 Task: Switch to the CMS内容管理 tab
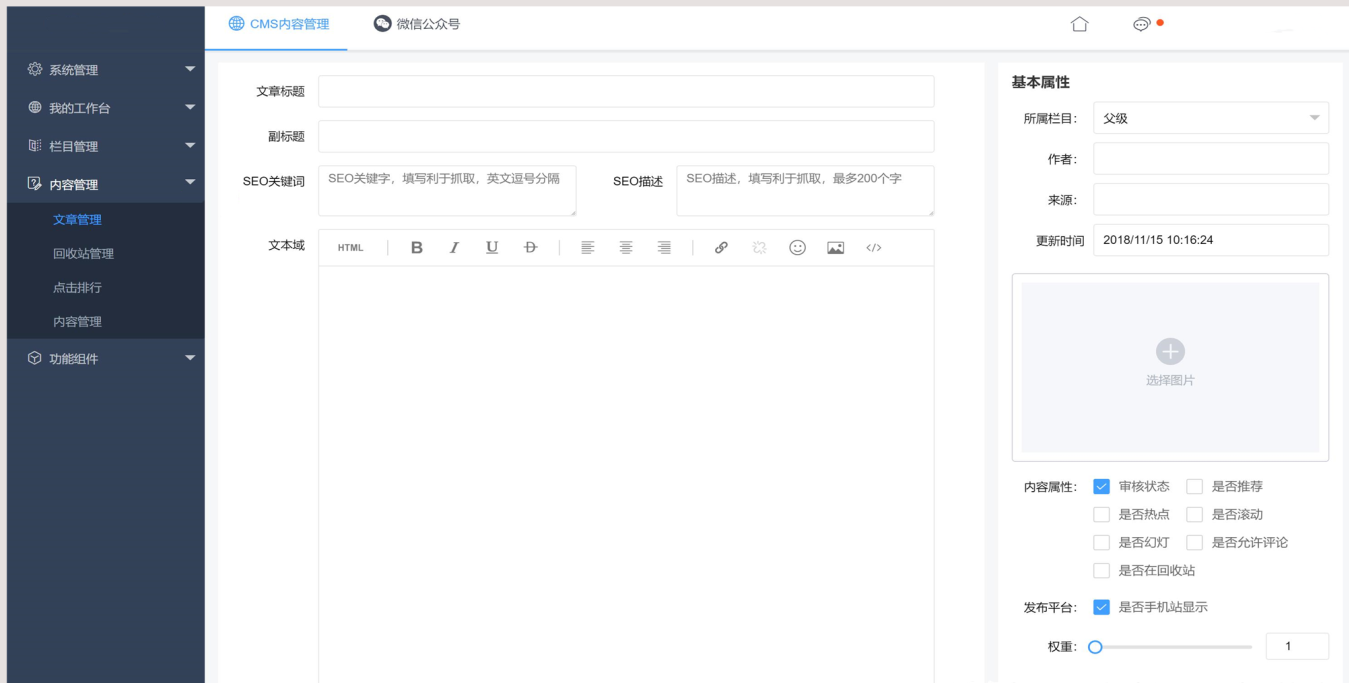[278, 24]
